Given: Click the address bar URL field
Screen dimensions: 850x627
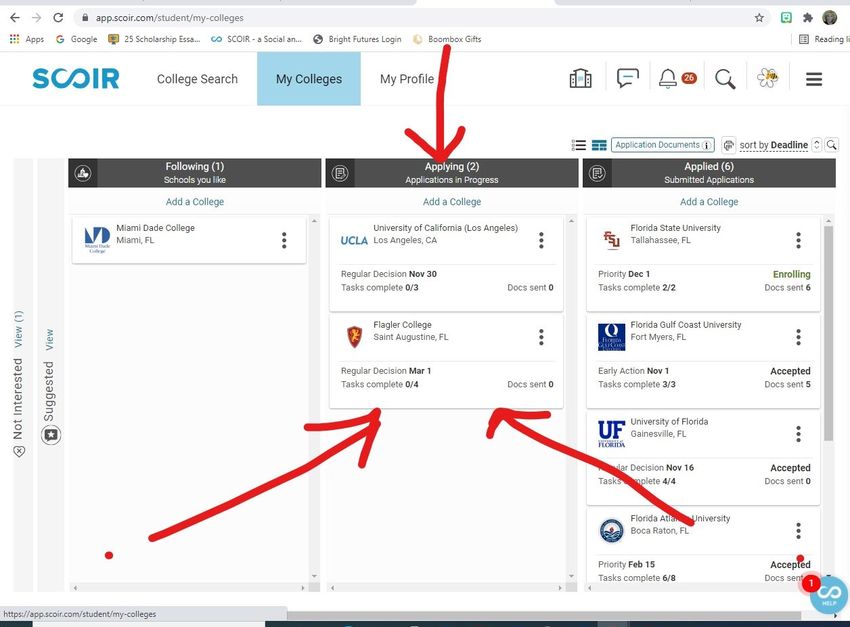Looking at the screenshot, I should tap(421, 18).
